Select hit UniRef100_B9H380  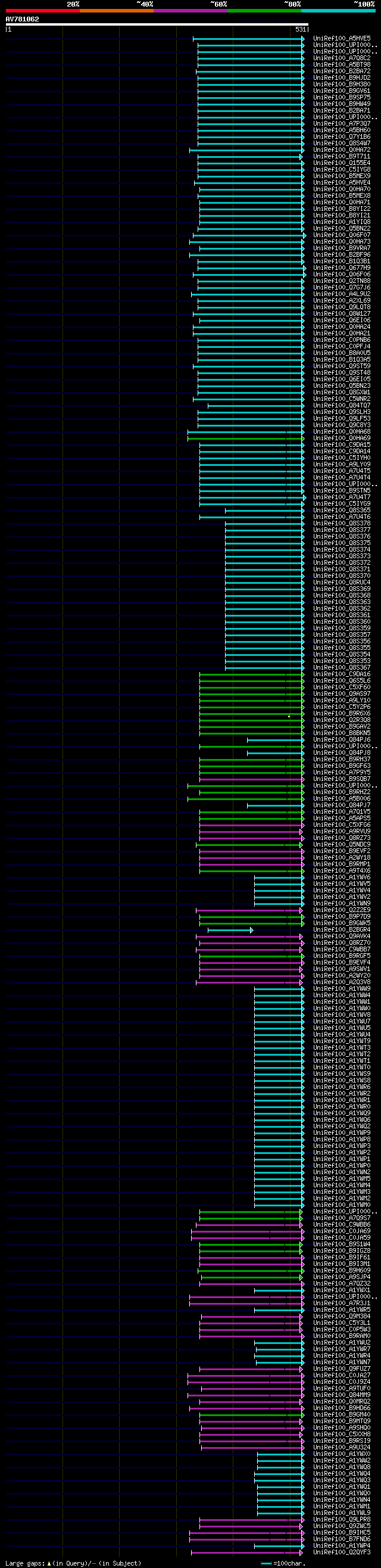(x=342, y=85)
